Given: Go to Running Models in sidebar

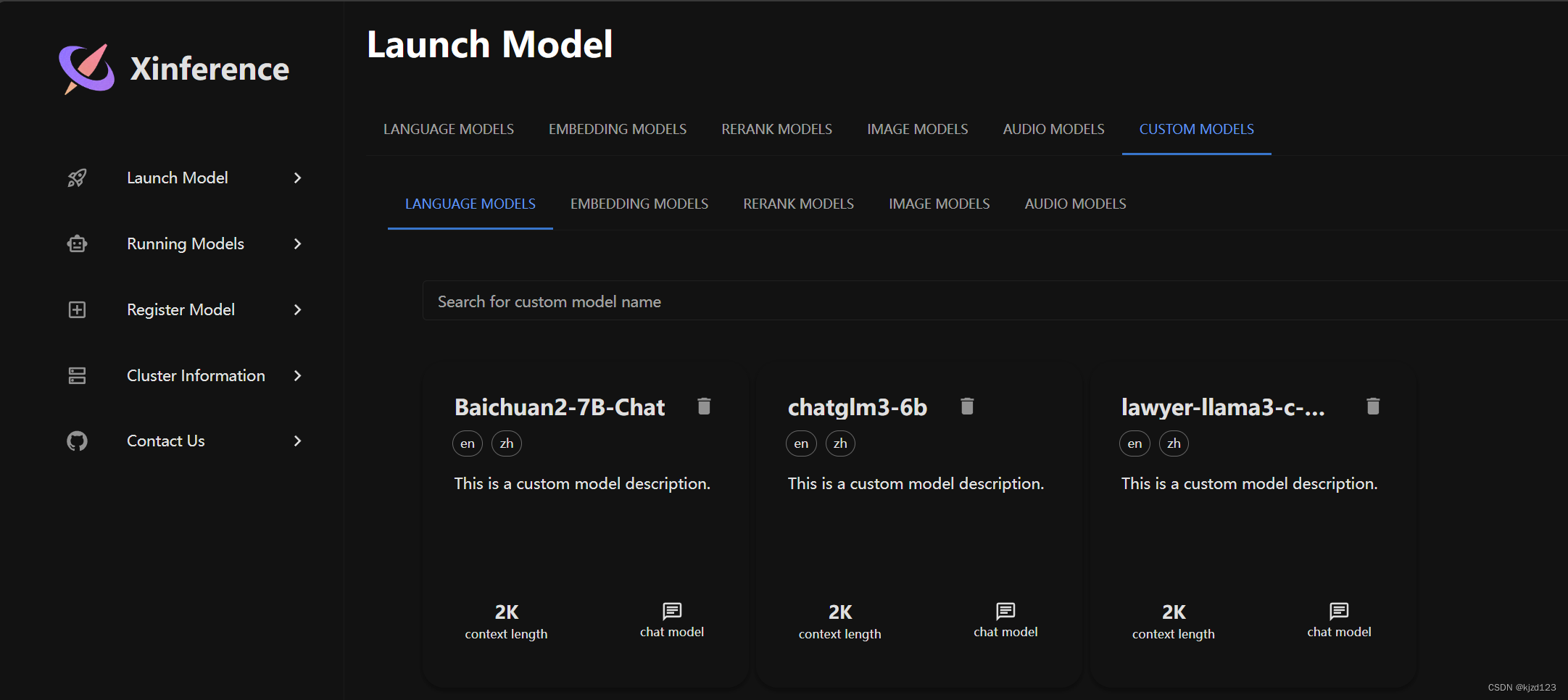Looking at the screenshot, I should (186, 243).
